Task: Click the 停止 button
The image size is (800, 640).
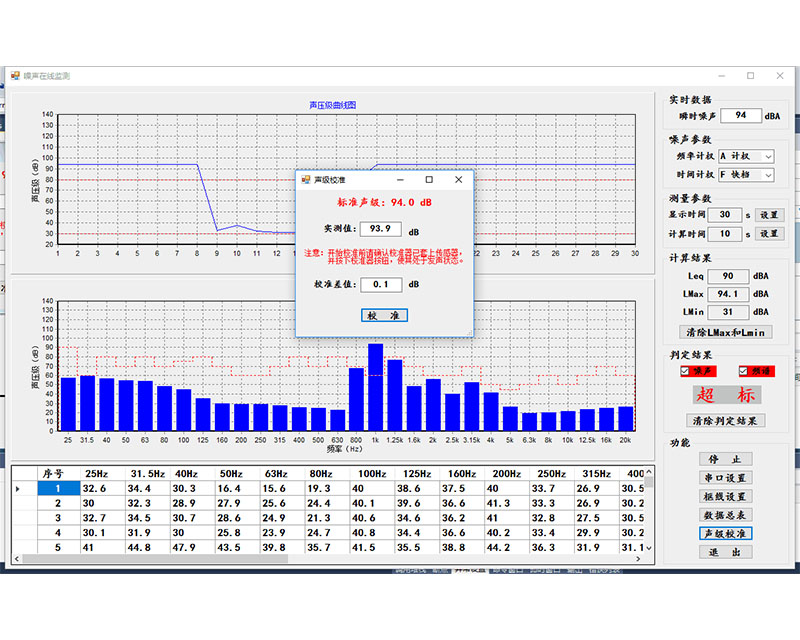Action: pyautogui.click(x=722, y=460)
